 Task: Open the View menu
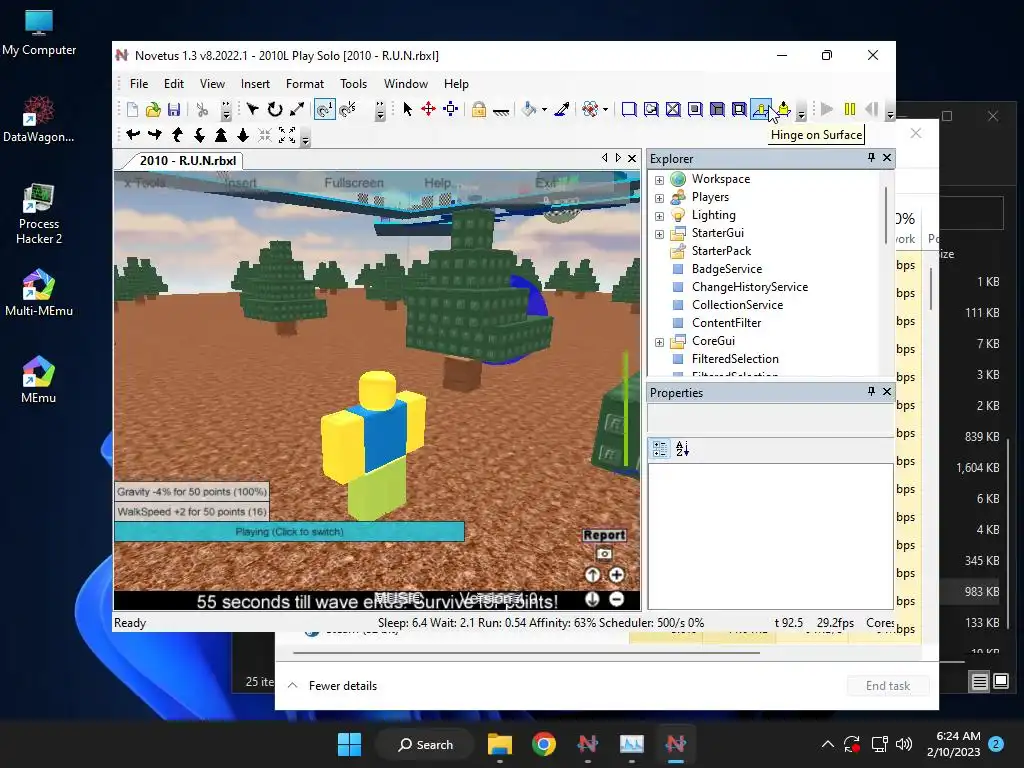point(212,84)
